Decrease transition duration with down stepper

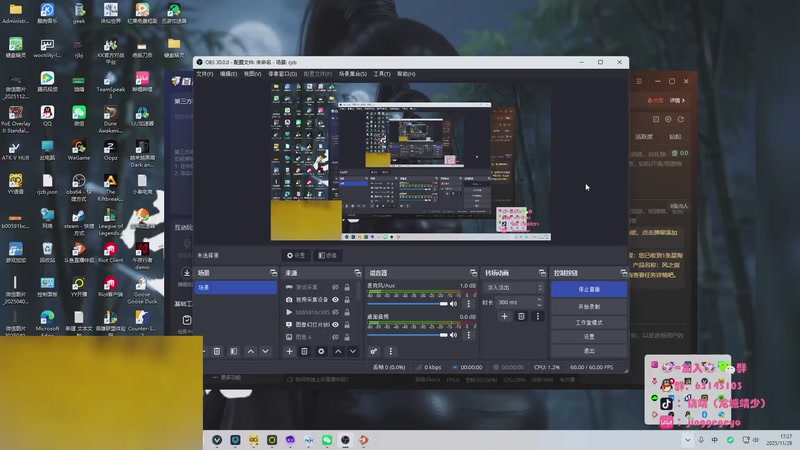539,305
